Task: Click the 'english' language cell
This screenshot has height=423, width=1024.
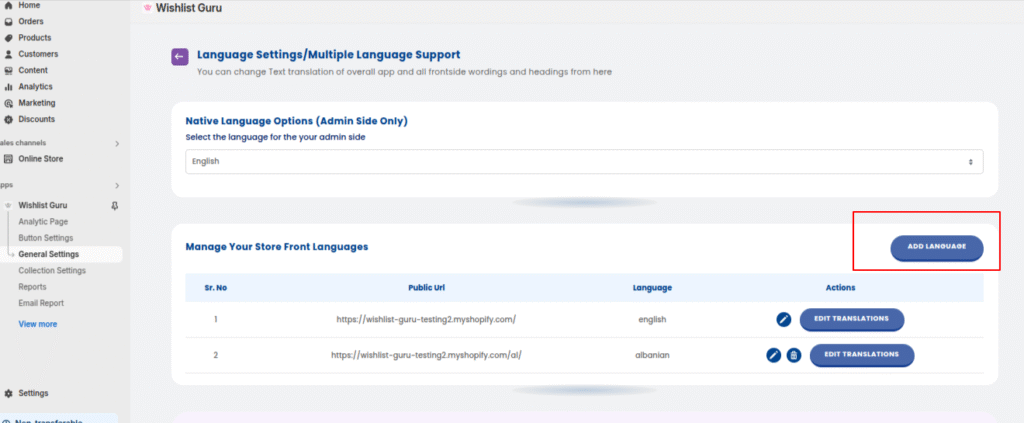Action: (652, 320)
